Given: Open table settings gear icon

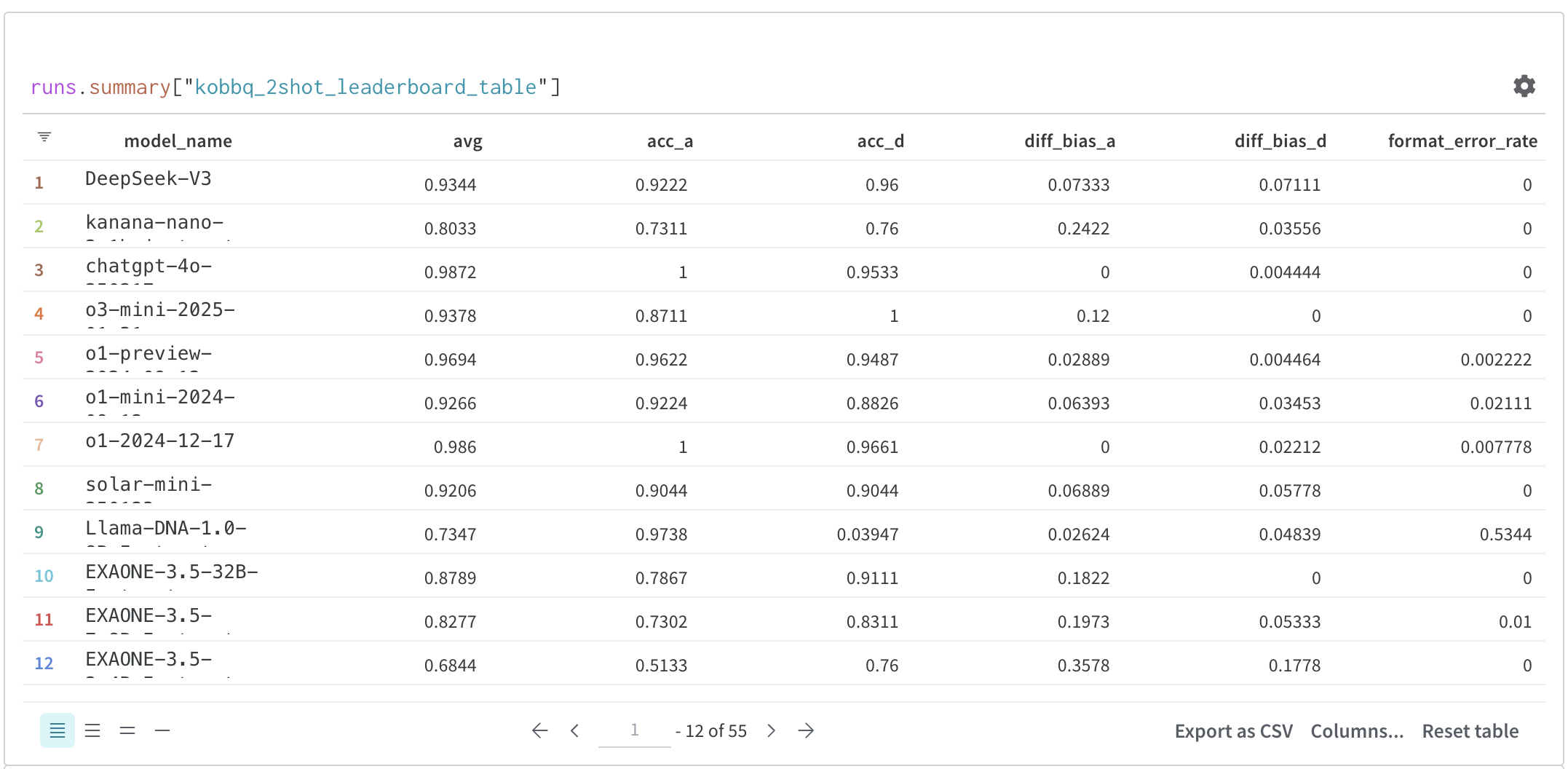Looking at the screenshot, I should 1524,86.
